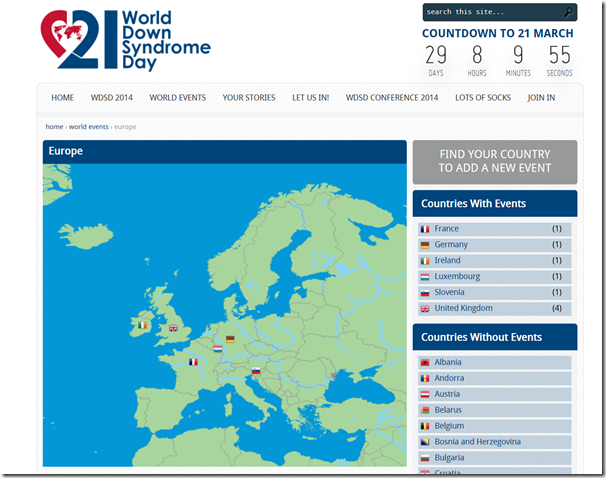Click the Bosnia and Herzegovina flag icon

click(x=425, y=442)
